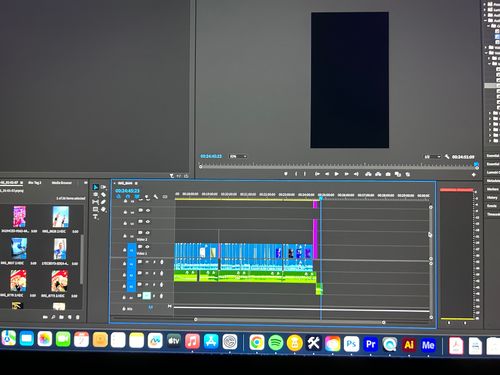500x375 pixels.
Task: Select the Selection arrow tool
Action: pos(95,187)
